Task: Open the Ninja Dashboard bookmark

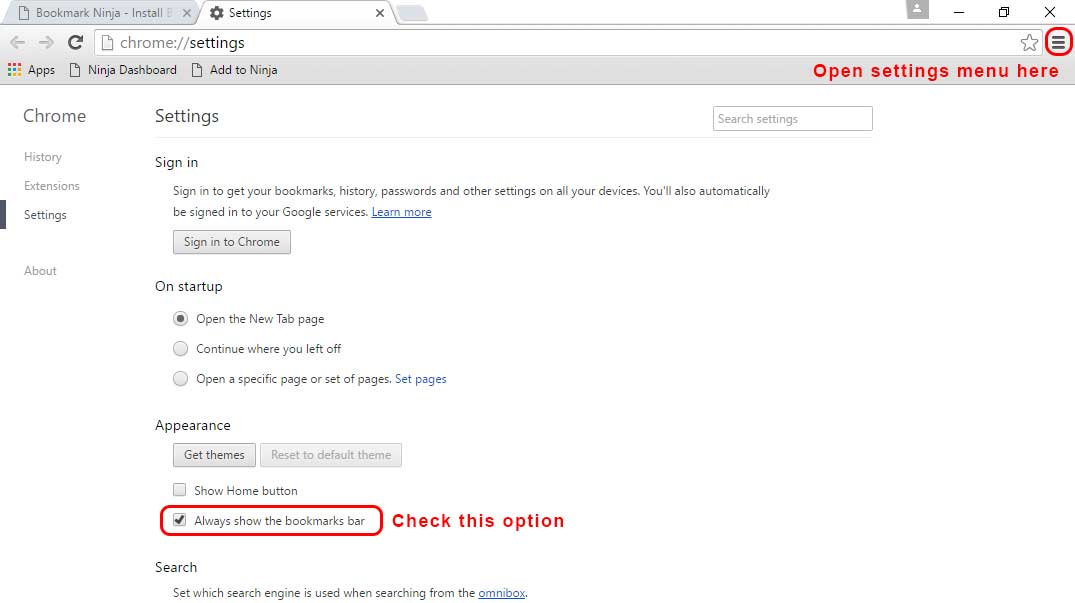Action: (123, 70)
